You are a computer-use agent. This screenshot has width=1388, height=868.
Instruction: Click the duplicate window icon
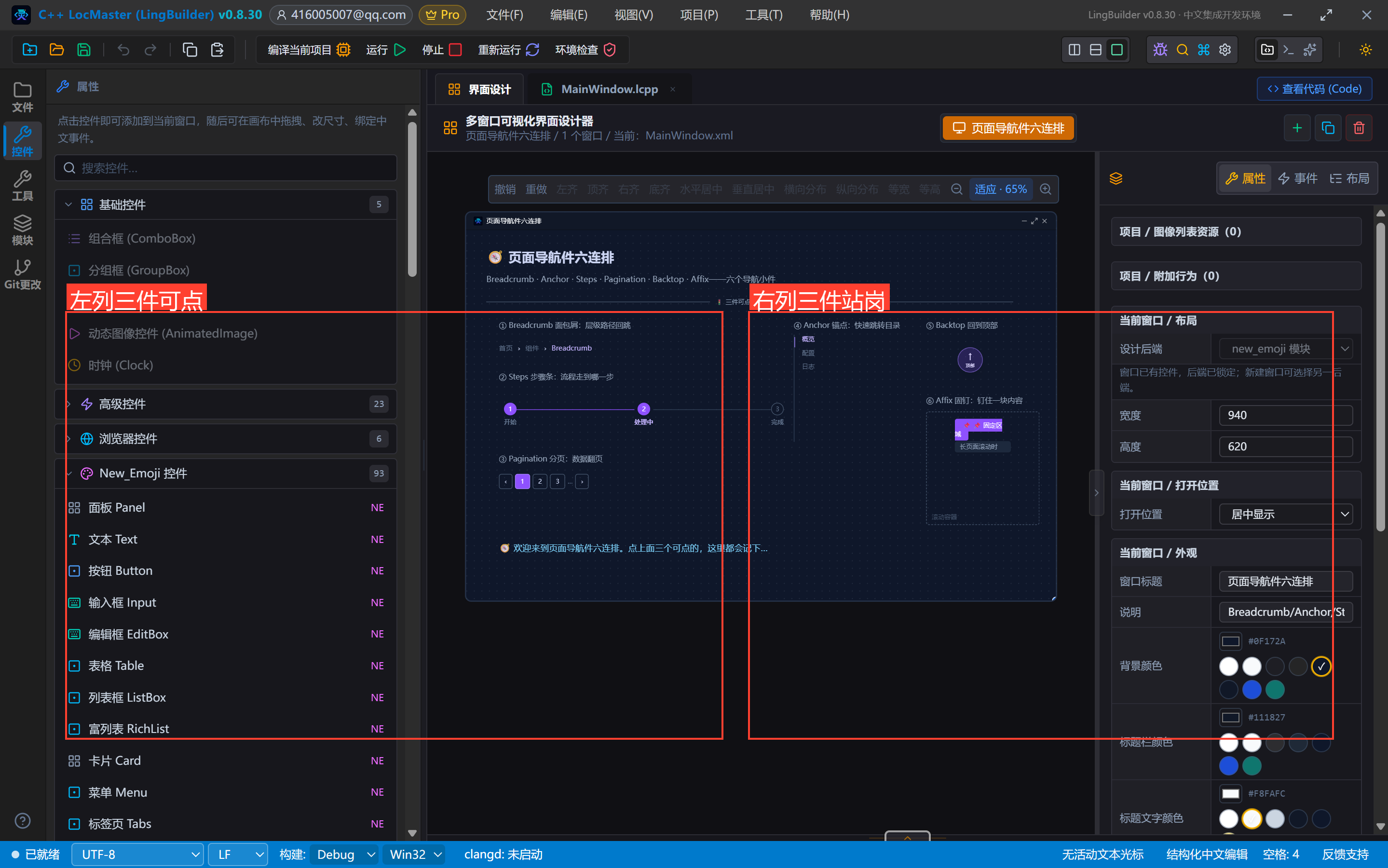1328,127
